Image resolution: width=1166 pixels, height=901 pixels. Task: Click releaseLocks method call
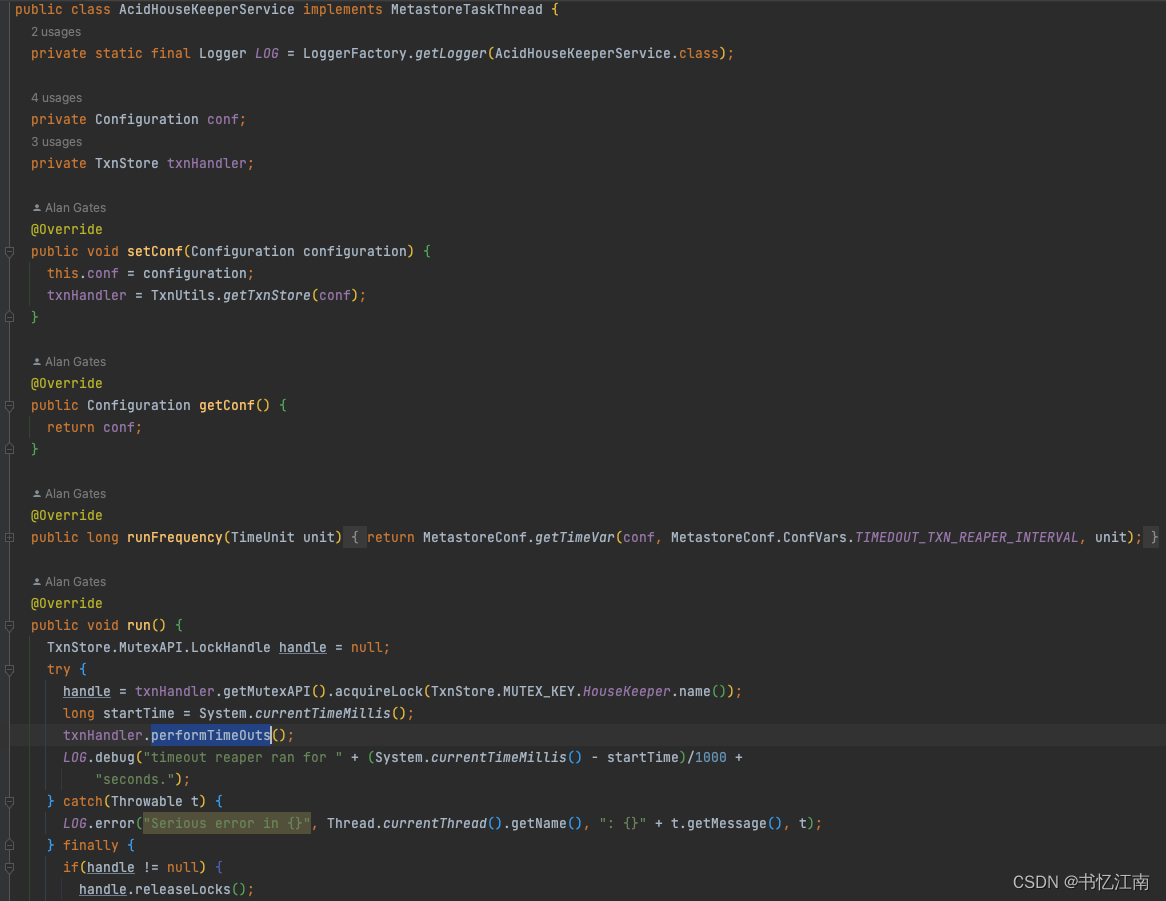(x=183, y=890)
